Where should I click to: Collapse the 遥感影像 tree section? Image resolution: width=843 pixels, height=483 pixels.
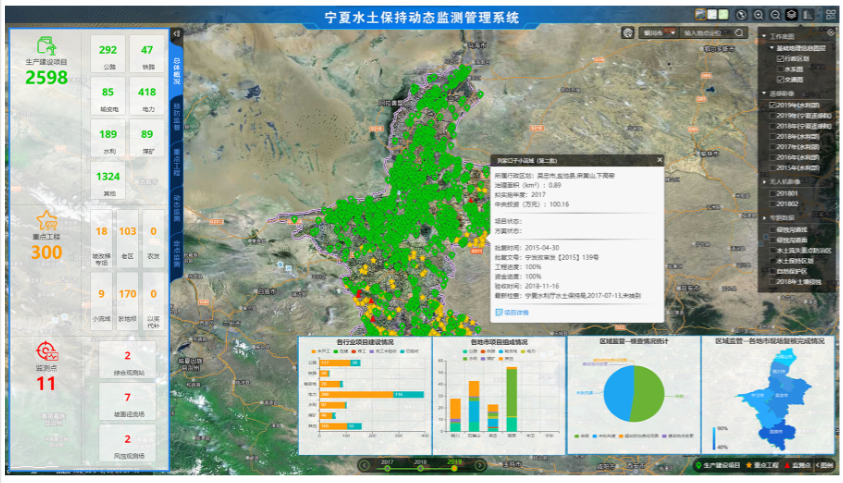click(763, 93)
